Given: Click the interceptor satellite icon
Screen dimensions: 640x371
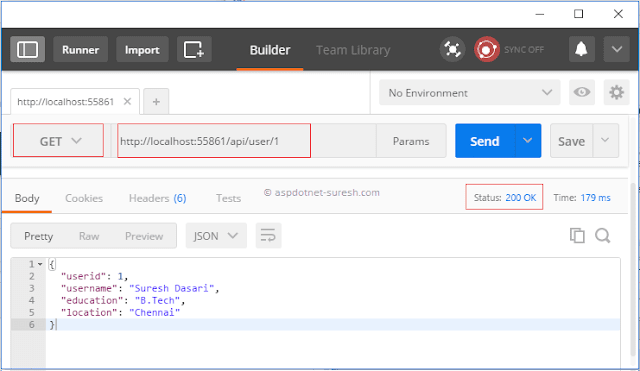Looking at the screenshot, I should [452, 50].
